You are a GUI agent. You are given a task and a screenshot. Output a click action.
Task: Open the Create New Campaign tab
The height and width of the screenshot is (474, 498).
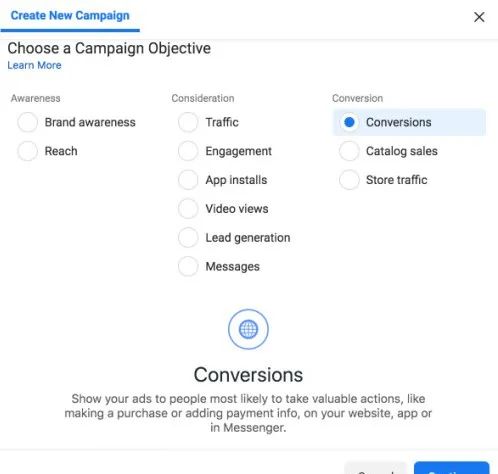pos(70,16)
